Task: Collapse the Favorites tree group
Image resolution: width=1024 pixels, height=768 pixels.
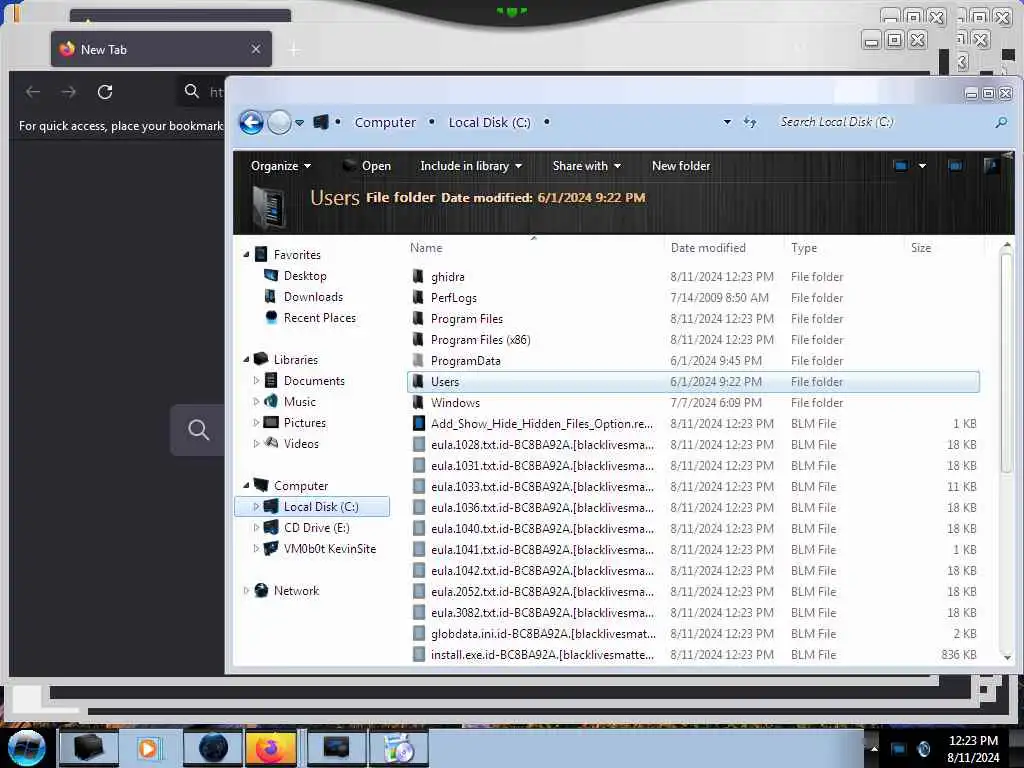Action: click(246, 255)
